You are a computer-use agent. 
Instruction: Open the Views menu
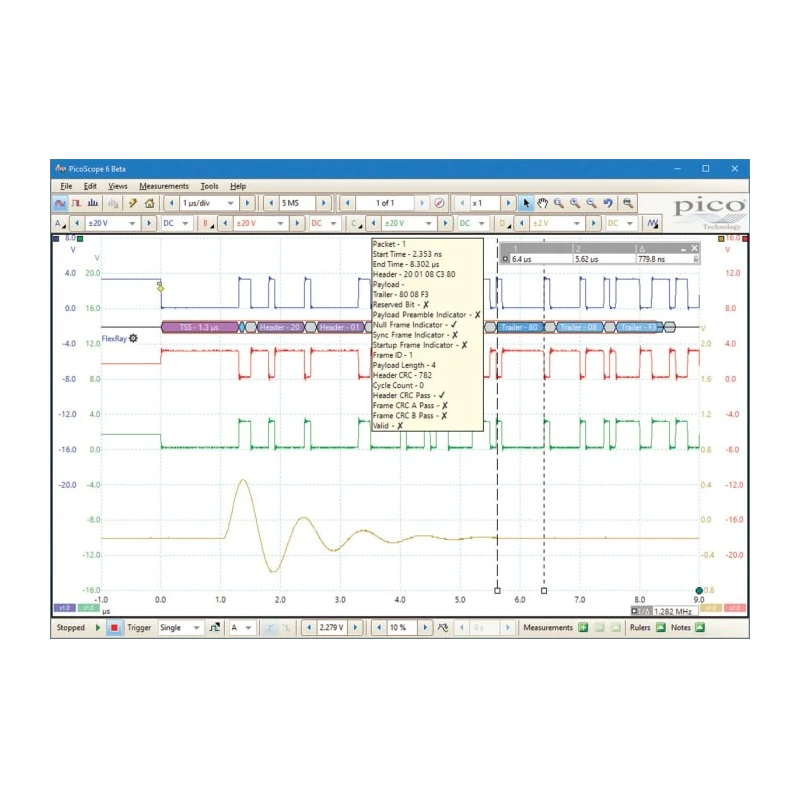117,186
